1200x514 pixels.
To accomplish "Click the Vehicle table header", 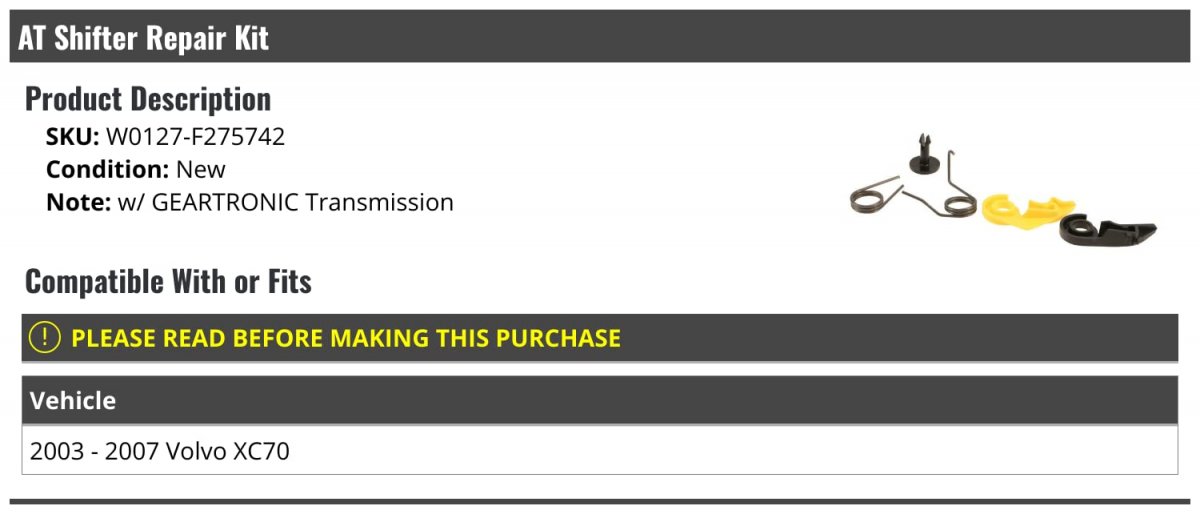I will coord(73,401).
